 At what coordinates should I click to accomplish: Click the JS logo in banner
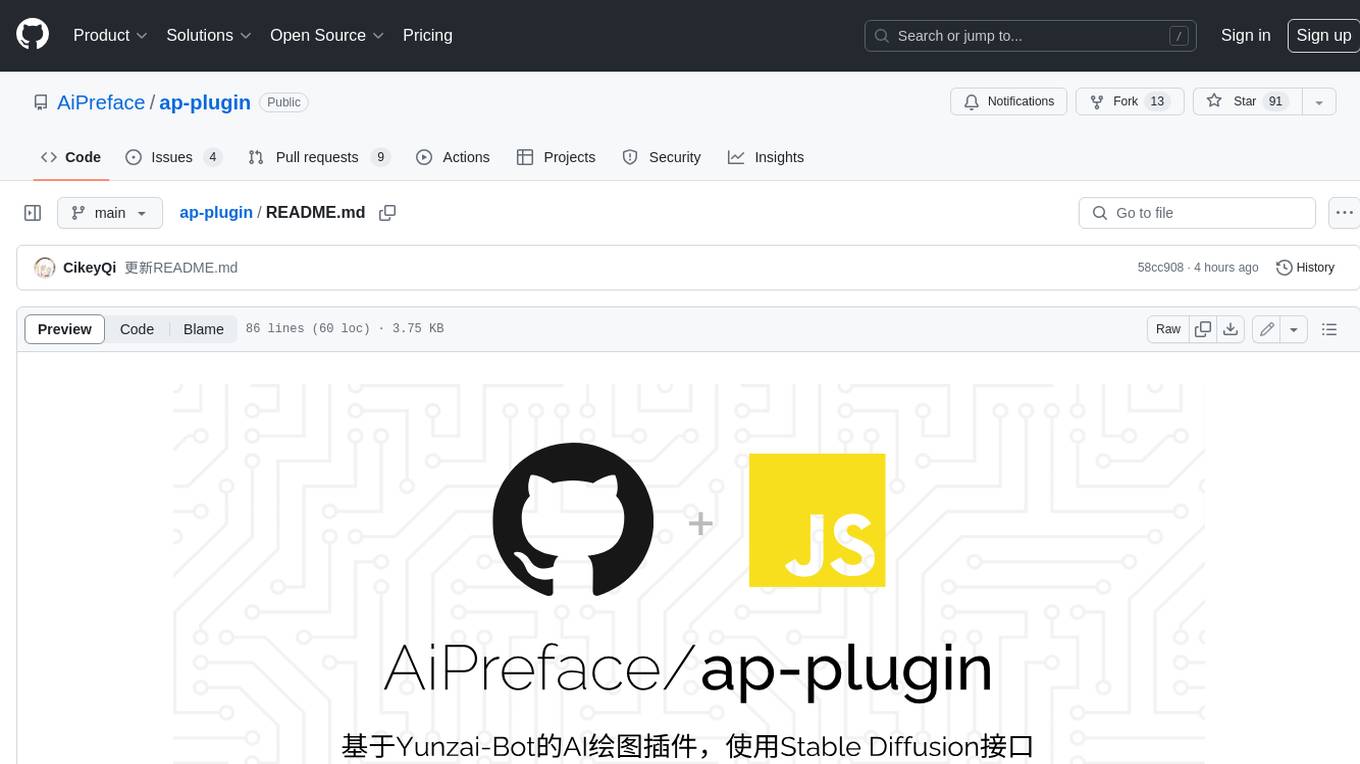click(x=817, y=520)
